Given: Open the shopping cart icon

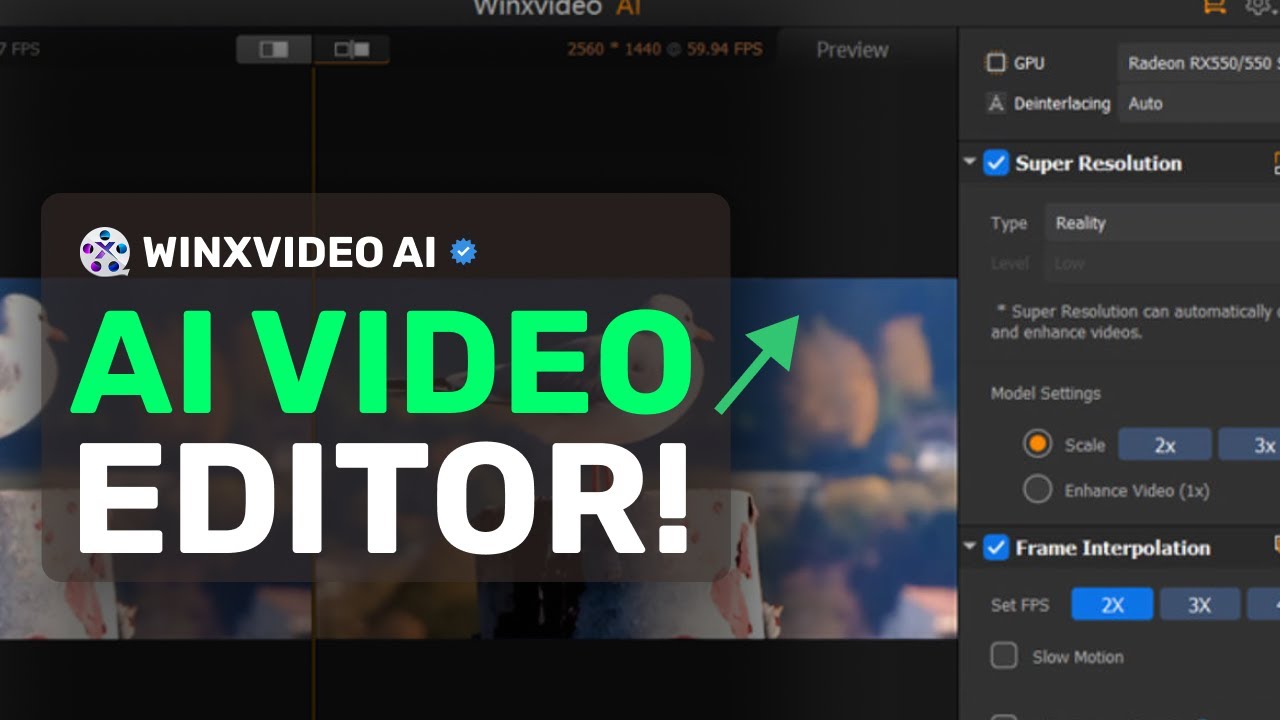Looking at the screenshot, I should pyautogui.click(x=1214, y=6).
